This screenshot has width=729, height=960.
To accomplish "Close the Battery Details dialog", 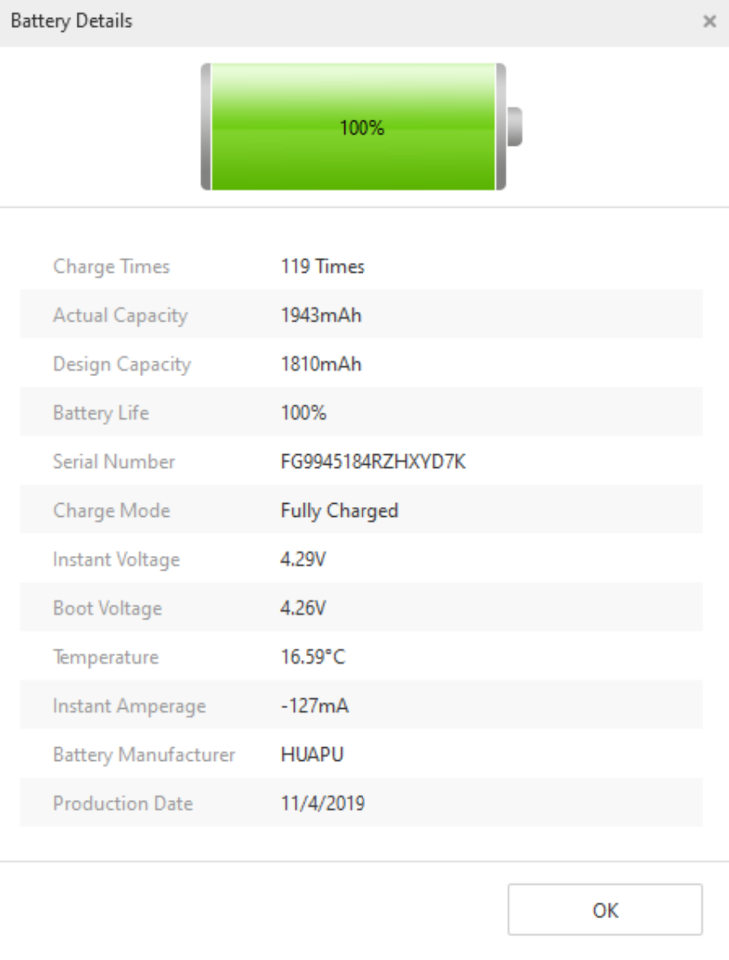I will pyautogui.click(x=709, y=22).
